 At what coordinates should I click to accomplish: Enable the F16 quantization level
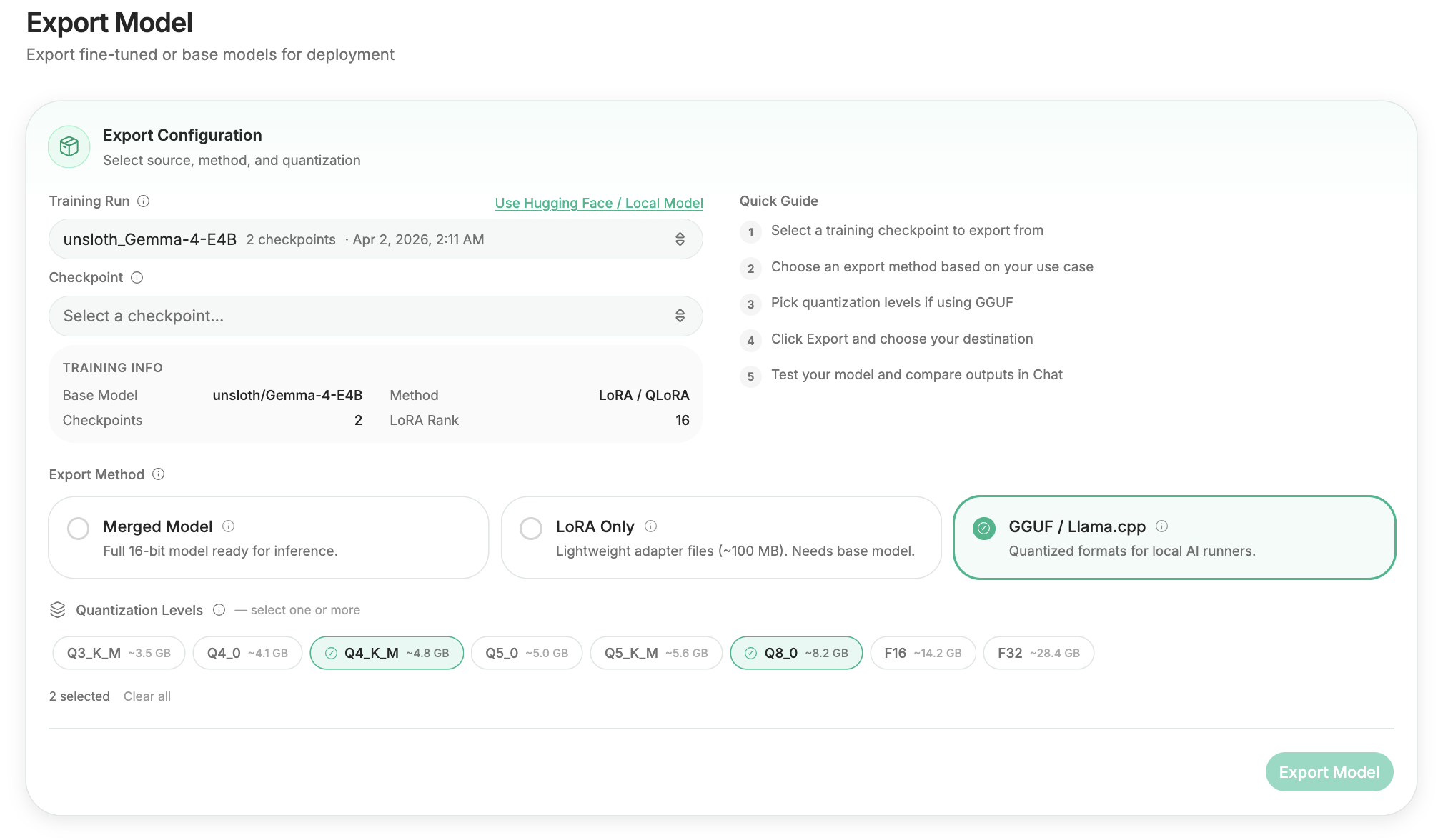pyautogui.click(x=923, y=654)
